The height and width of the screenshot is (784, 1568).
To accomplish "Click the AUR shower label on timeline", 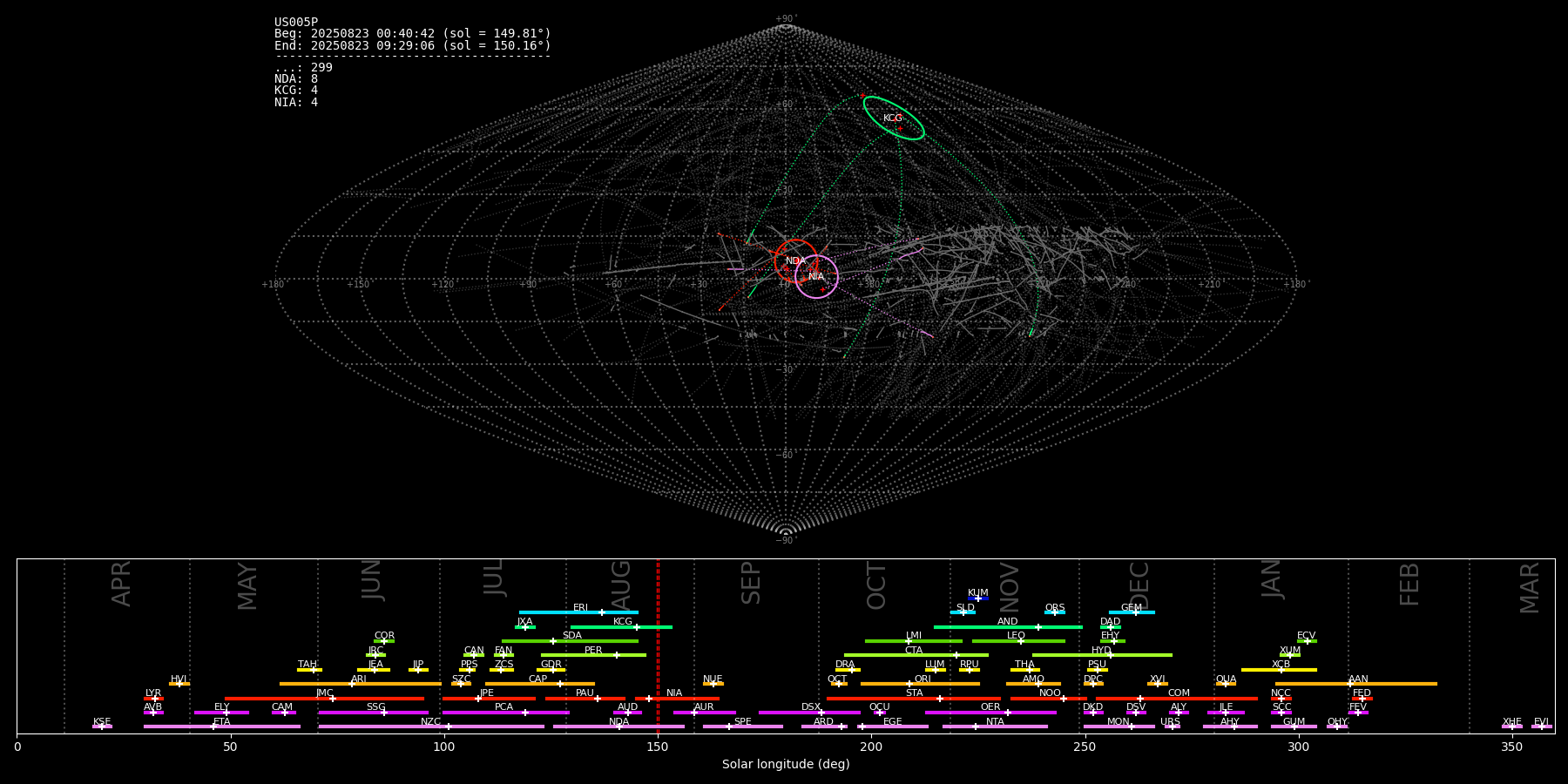I will pos(704,707).
